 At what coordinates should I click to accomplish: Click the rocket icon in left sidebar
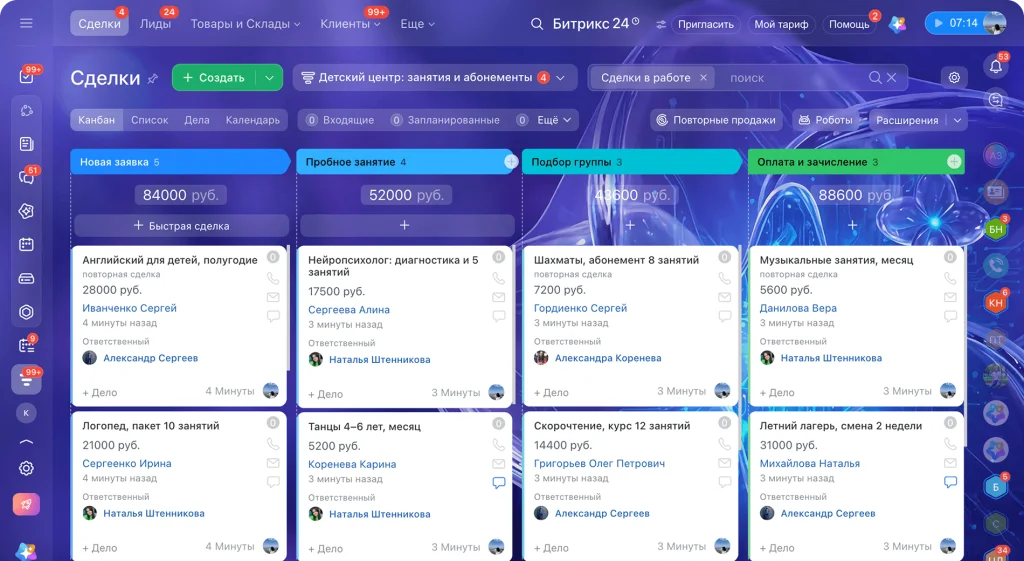click(26, 504)
